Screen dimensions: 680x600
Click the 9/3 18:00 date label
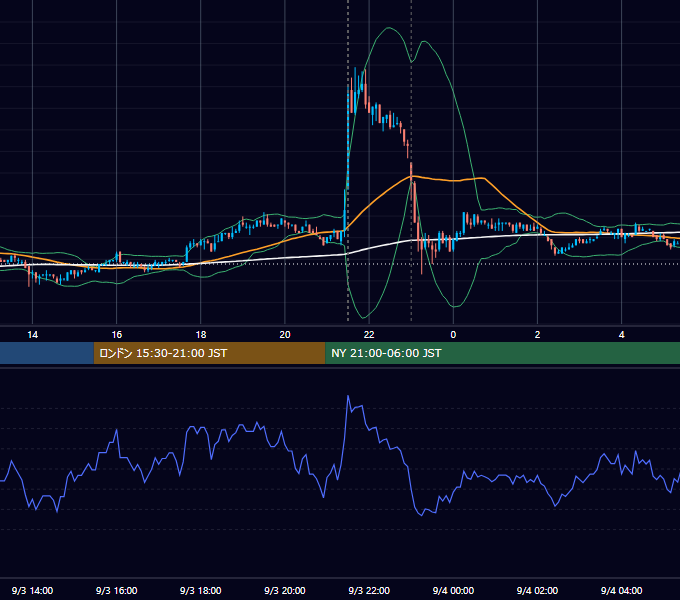(x=201, y=590)
